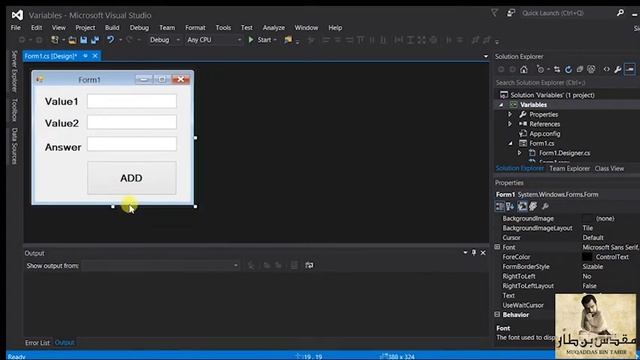Collapse the Behavior category
640x360 pixels.
[497, 315]
